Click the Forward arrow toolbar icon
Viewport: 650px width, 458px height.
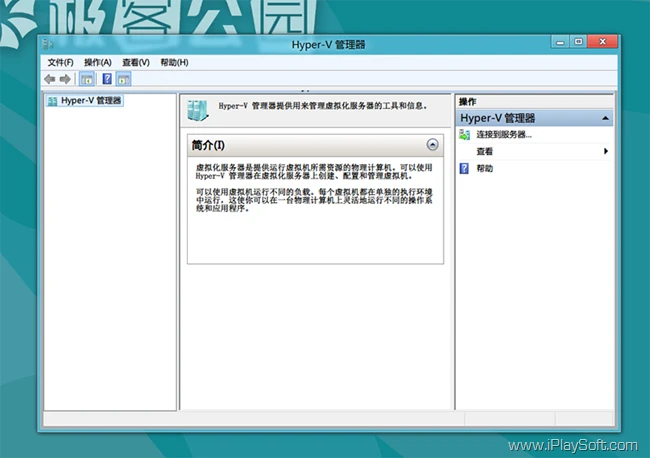65,79
